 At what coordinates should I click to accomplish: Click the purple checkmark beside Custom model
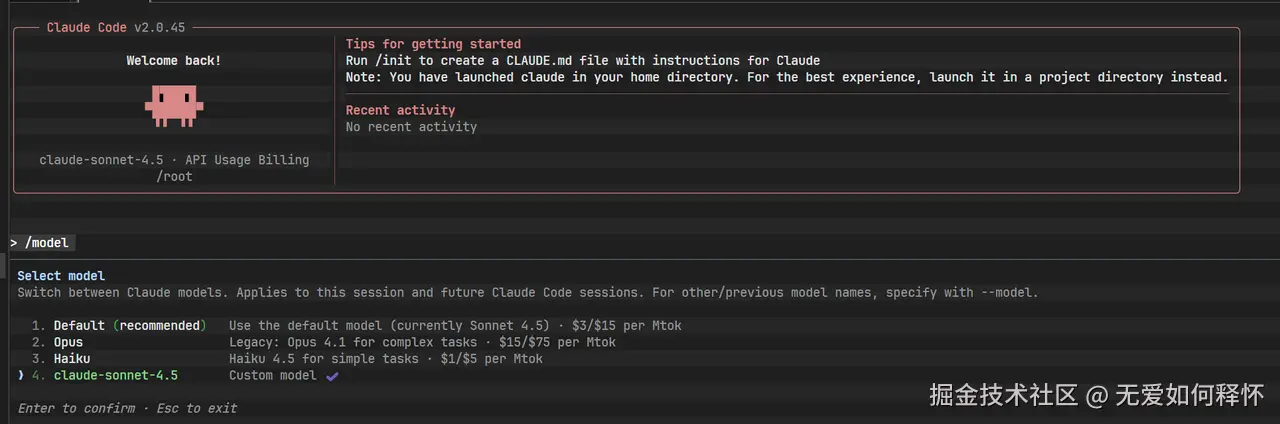pos(332,376)
